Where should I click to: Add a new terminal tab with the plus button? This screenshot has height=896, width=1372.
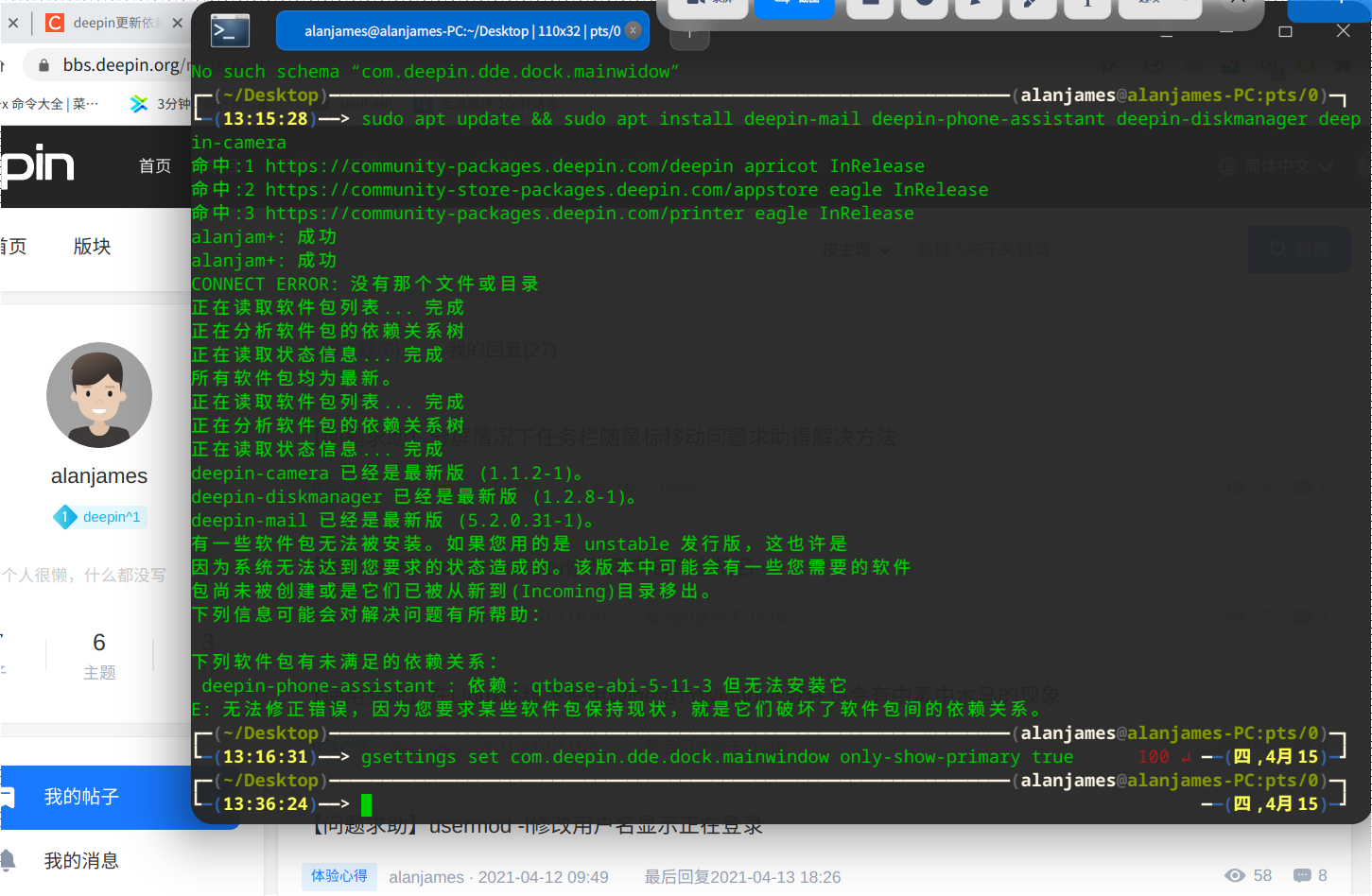[689, 33]
